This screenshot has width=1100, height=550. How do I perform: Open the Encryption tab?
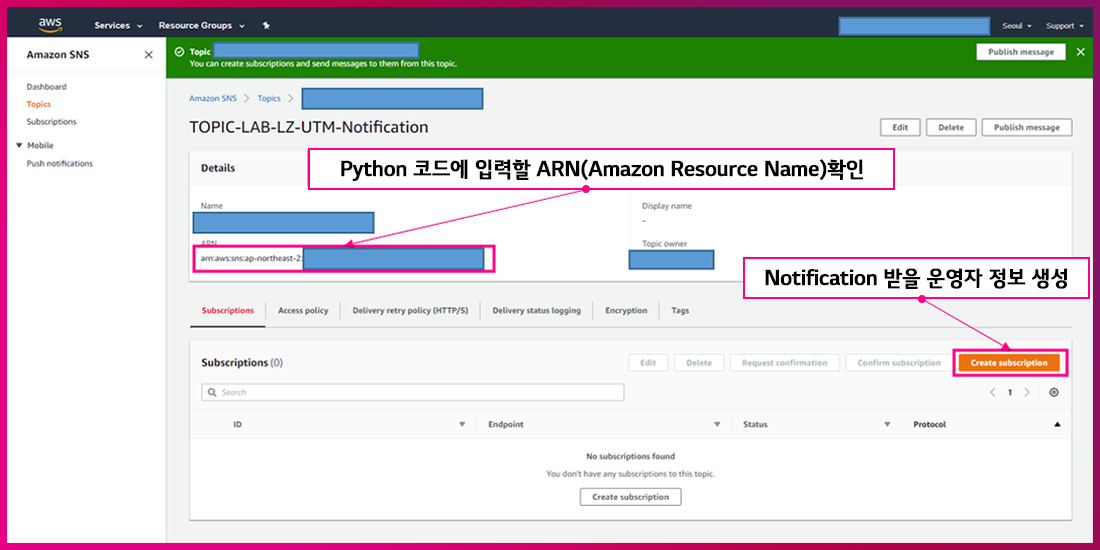point(626,311)
